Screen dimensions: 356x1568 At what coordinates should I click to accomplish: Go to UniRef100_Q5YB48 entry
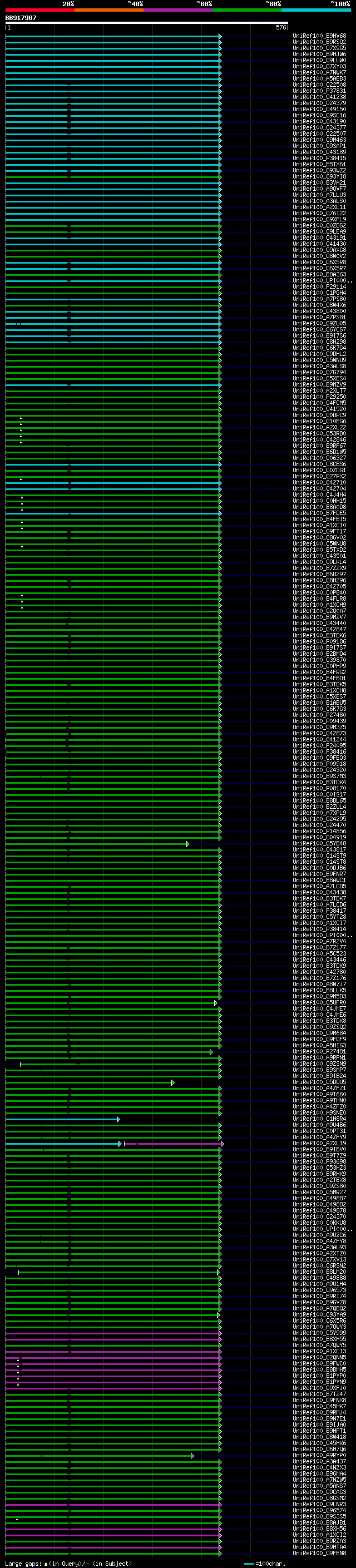pyautogui.click(x=319, y=844)
